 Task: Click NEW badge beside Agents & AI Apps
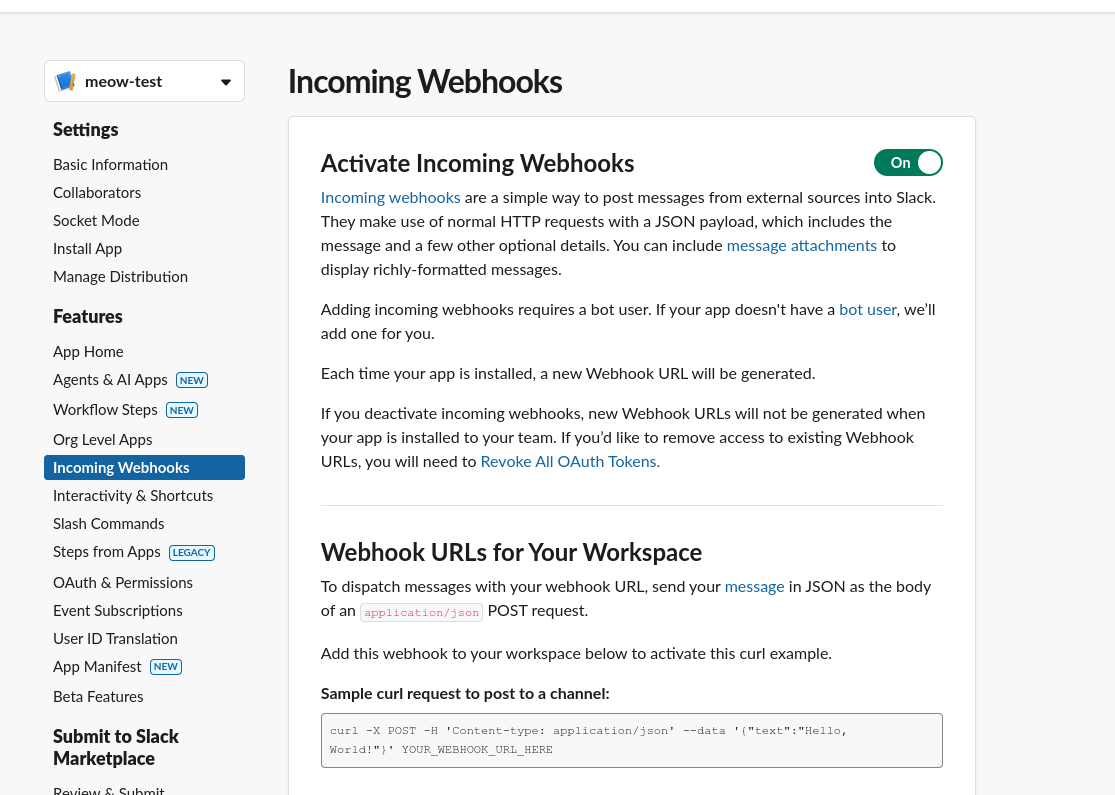[x=191, y=380]
